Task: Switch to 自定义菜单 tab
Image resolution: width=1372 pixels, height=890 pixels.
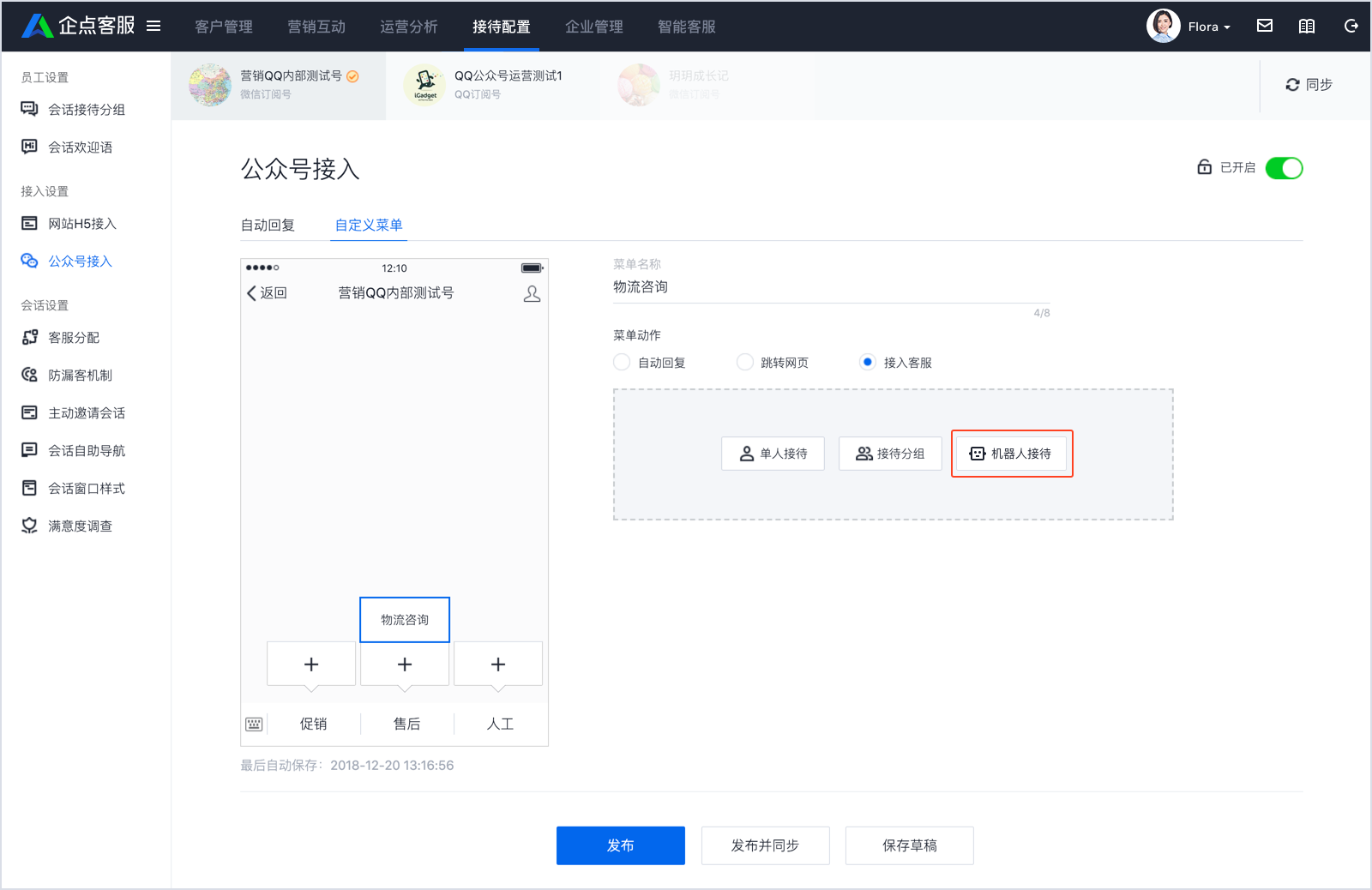Action: (369, 225)
